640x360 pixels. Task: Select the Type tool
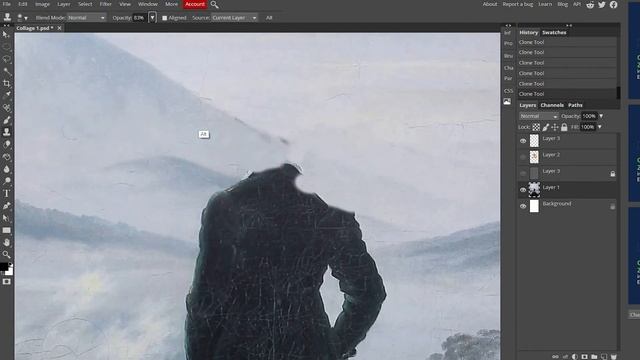tap(6, 193)
